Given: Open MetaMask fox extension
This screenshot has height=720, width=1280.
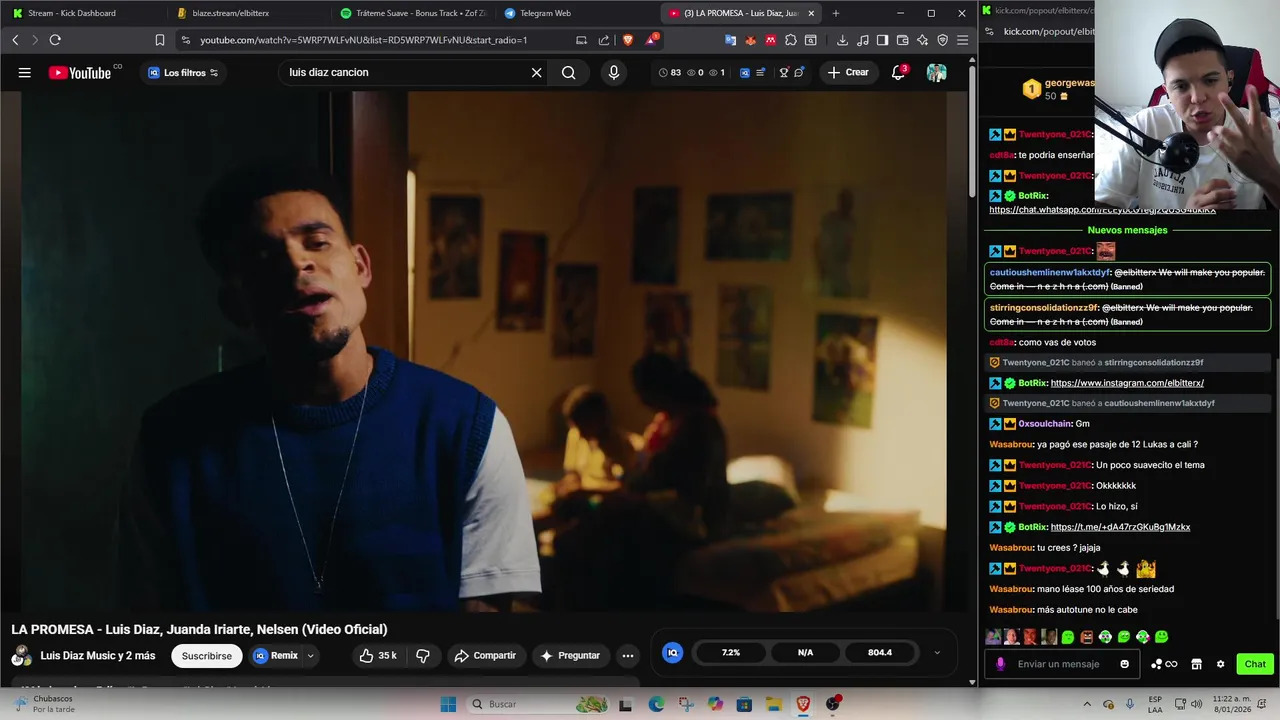Looking at the screenshot, I should coord(750,40).
